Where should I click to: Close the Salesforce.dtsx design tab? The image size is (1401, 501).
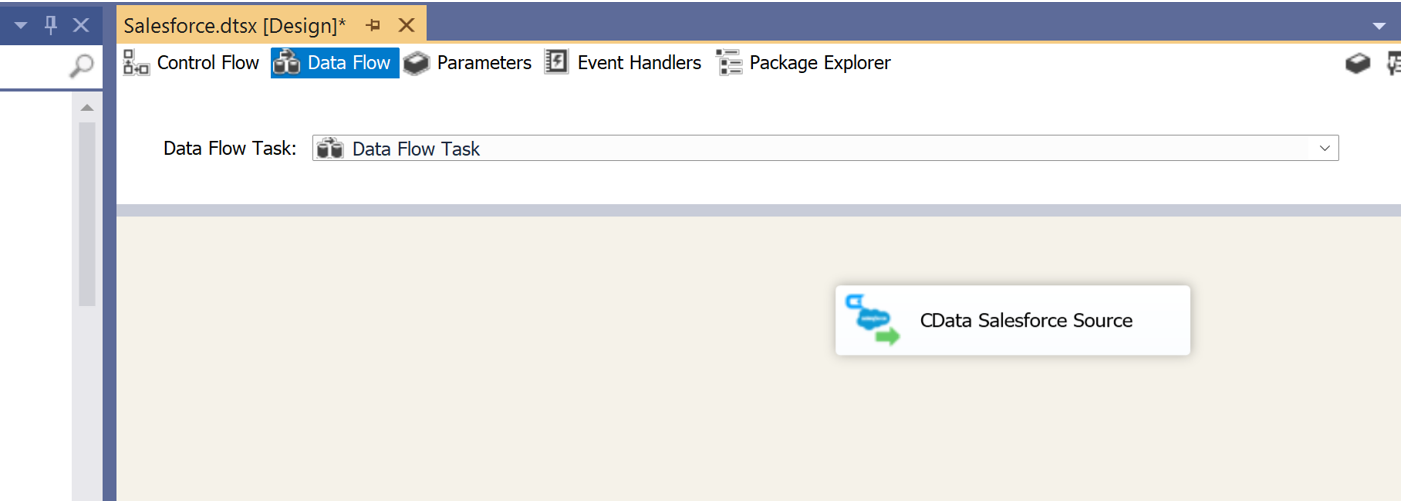tap(406, 25)
